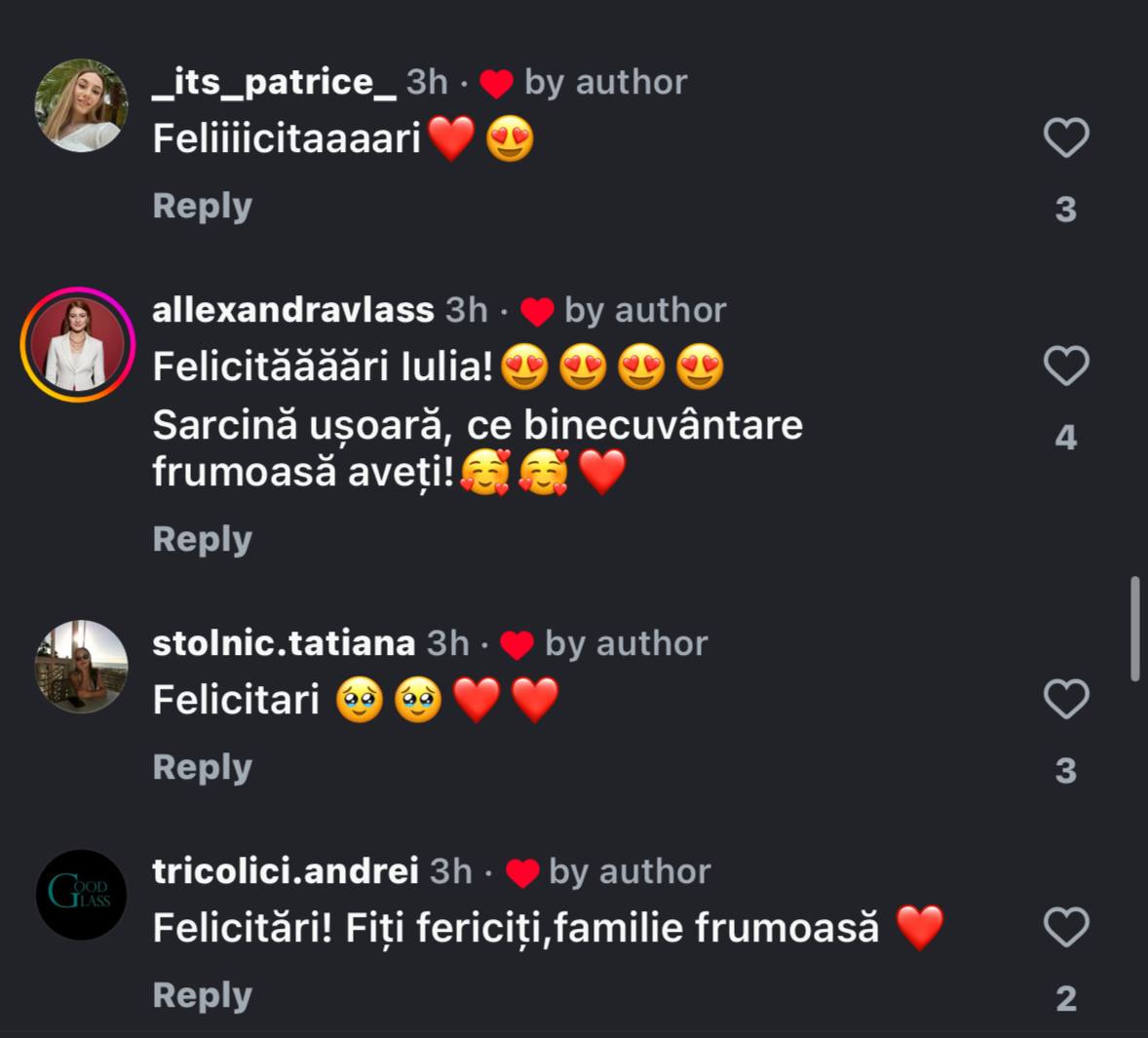This screenshot has width=1148, height=1038.
Task: Open allexandravlass username link
Action: click(293, 310)
